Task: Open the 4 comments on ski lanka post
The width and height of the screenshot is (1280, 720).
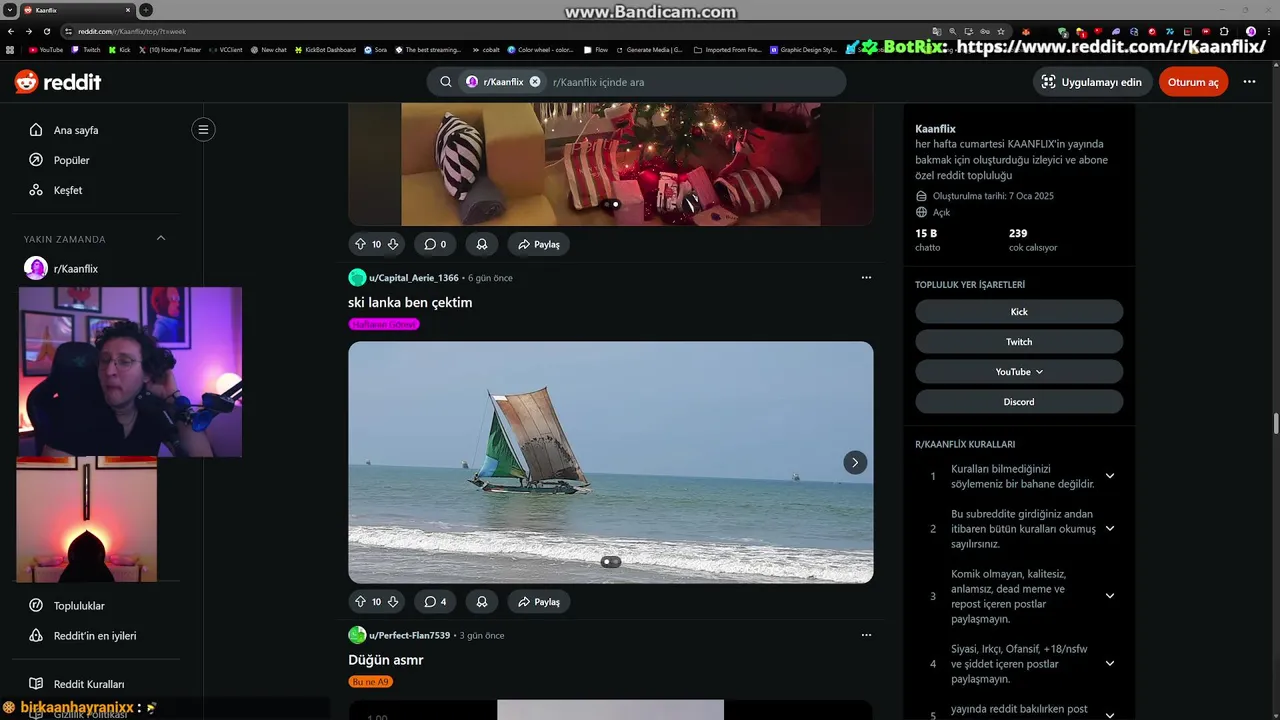Action: 435,602
